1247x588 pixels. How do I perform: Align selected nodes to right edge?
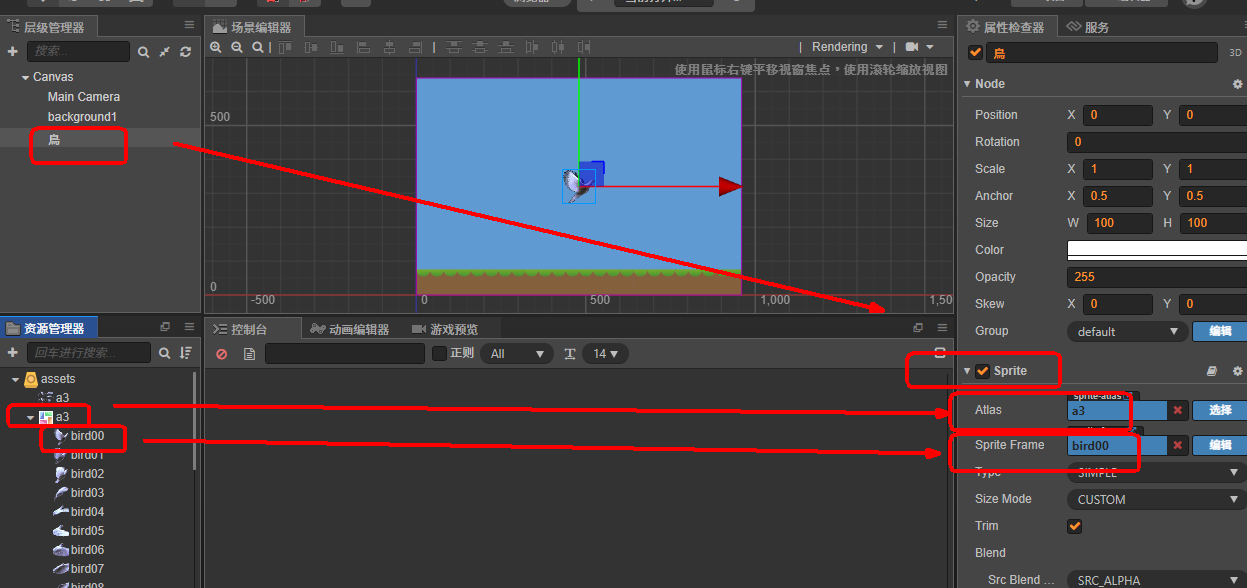414,47
